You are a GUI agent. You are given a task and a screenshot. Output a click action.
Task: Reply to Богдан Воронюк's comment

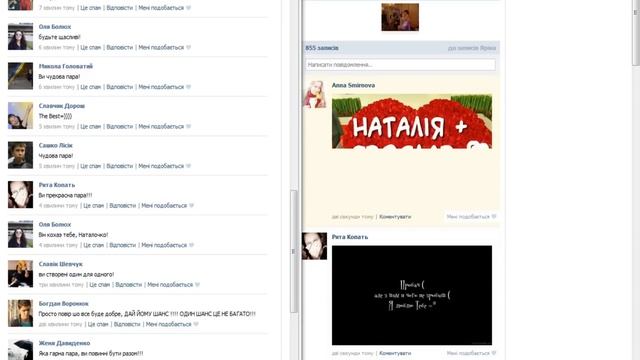coord(127,324)
